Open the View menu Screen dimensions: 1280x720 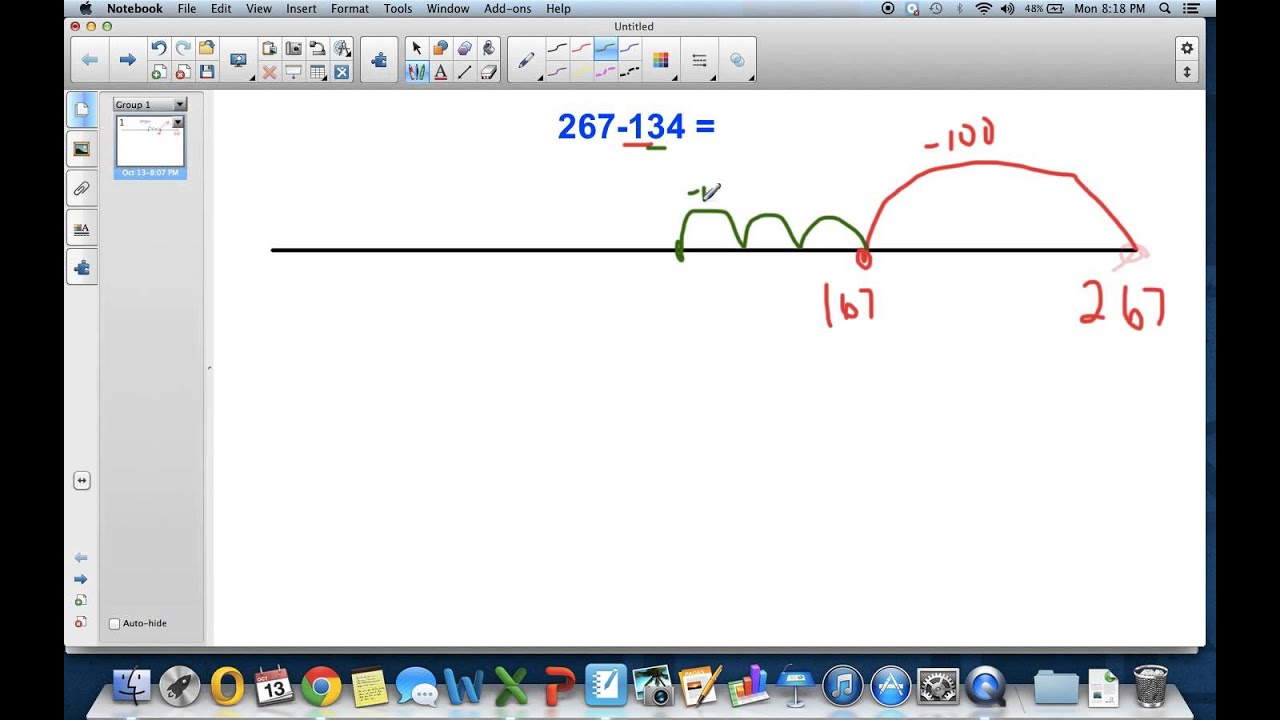[x=259, y=8]
